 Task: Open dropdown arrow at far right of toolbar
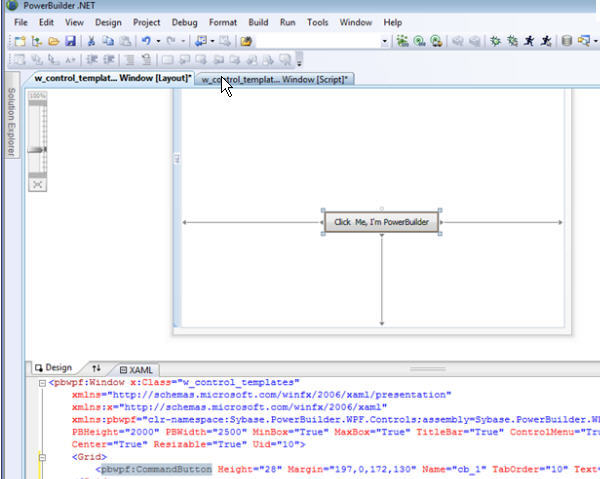[596, 41]
